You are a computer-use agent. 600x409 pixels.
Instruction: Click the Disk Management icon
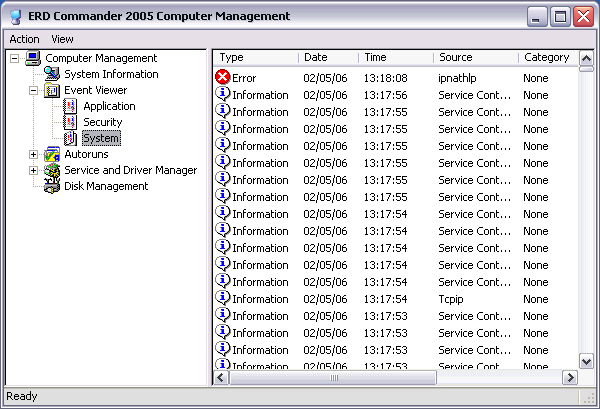click(x=52, y=186)
